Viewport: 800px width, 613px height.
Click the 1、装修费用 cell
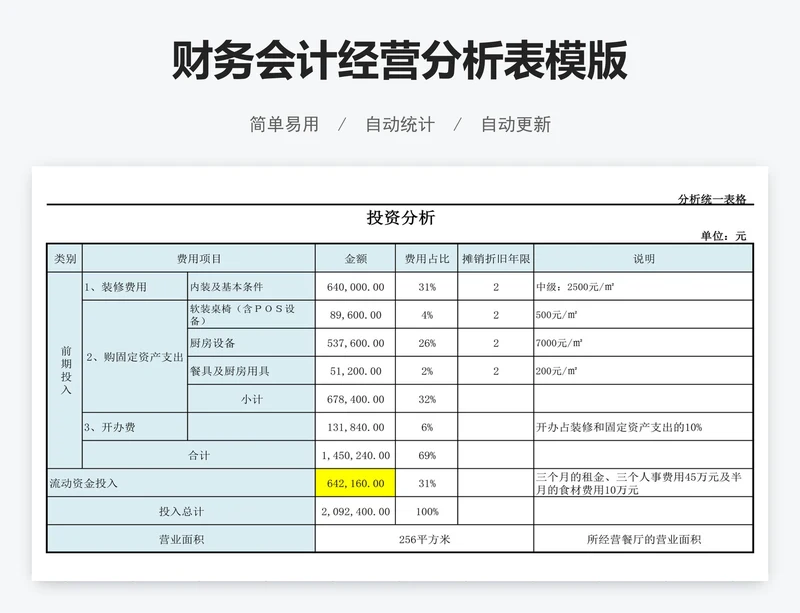[x=135, y=286]
